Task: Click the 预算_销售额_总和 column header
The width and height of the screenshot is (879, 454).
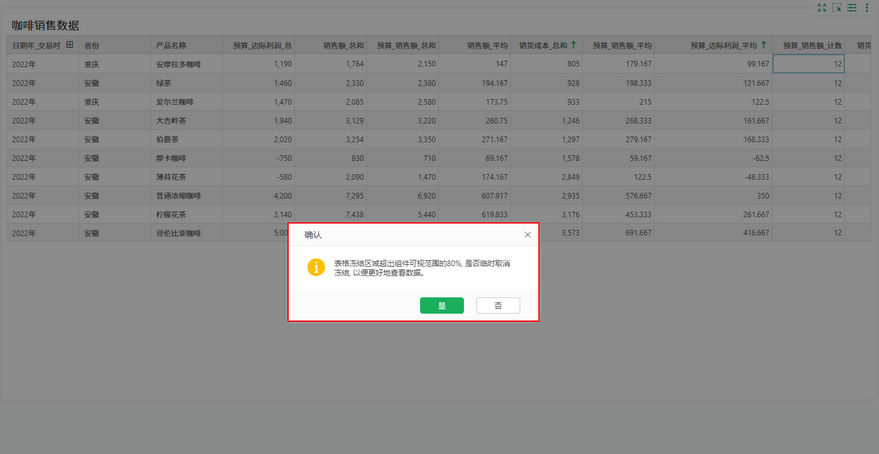Action: tap(399, 45)
